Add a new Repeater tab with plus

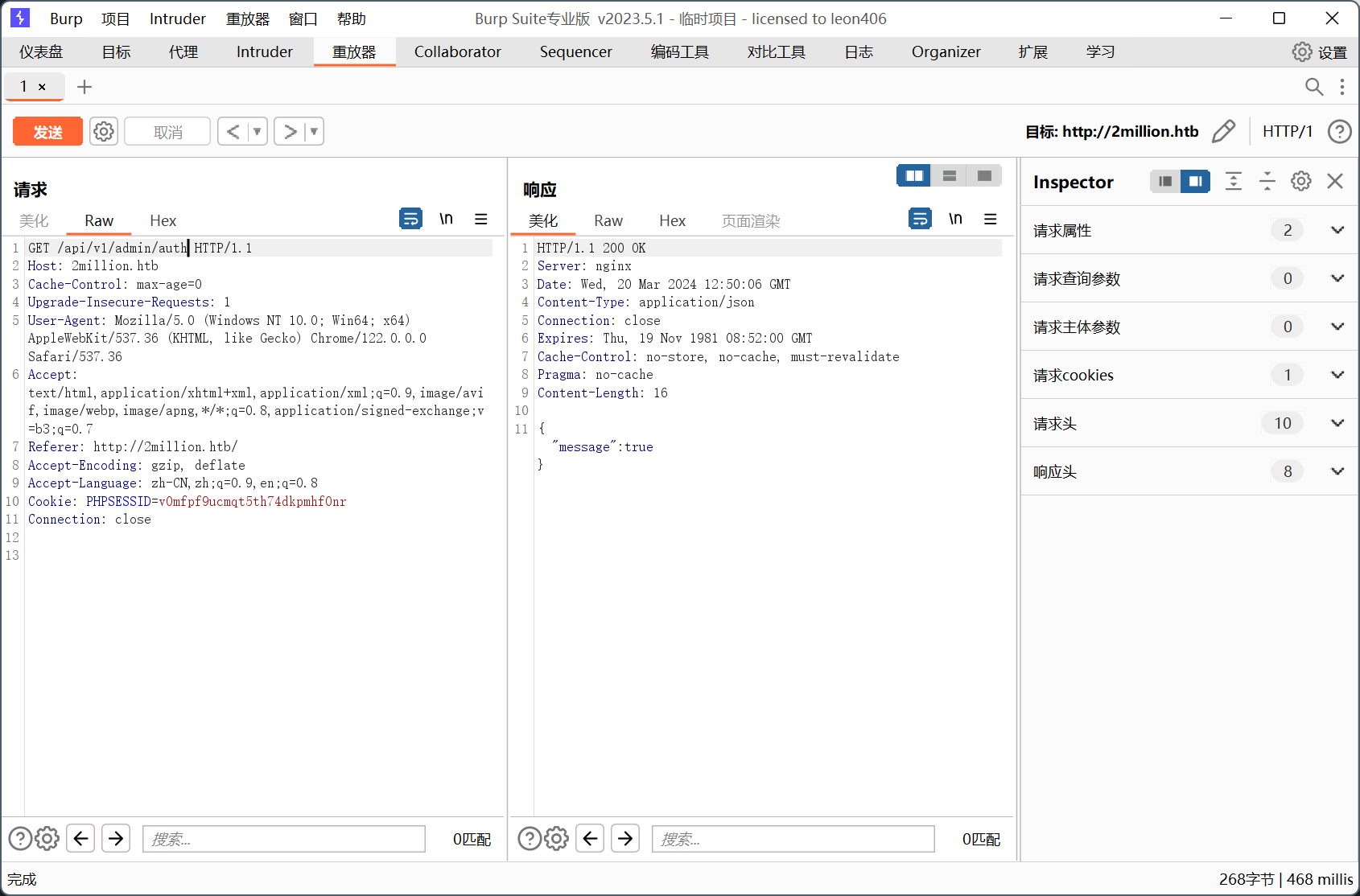click(x=84, y=87)
